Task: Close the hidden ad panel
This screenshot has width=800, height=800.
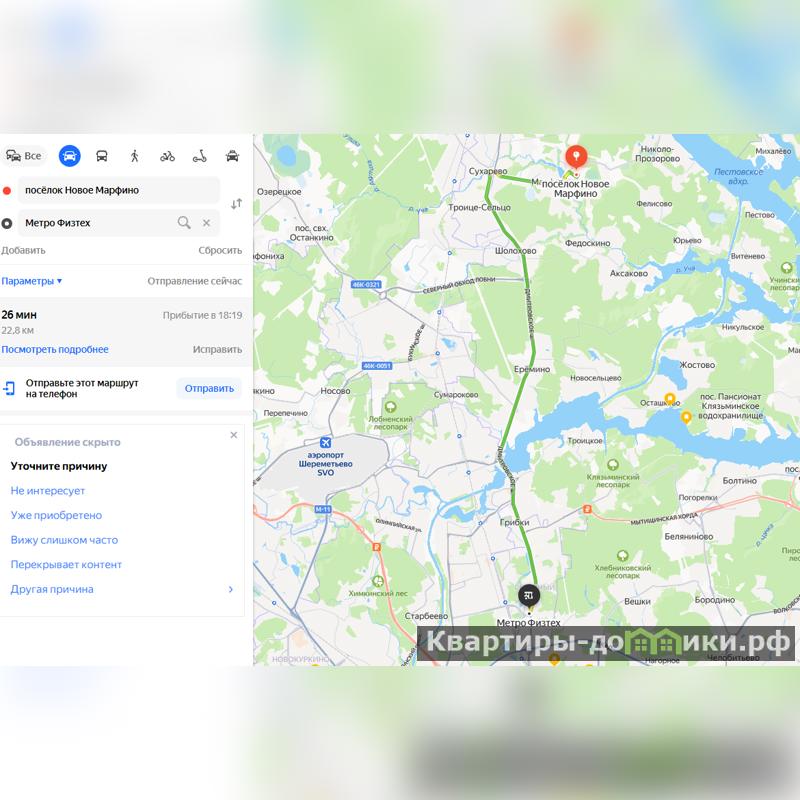Action: [234, 435]
